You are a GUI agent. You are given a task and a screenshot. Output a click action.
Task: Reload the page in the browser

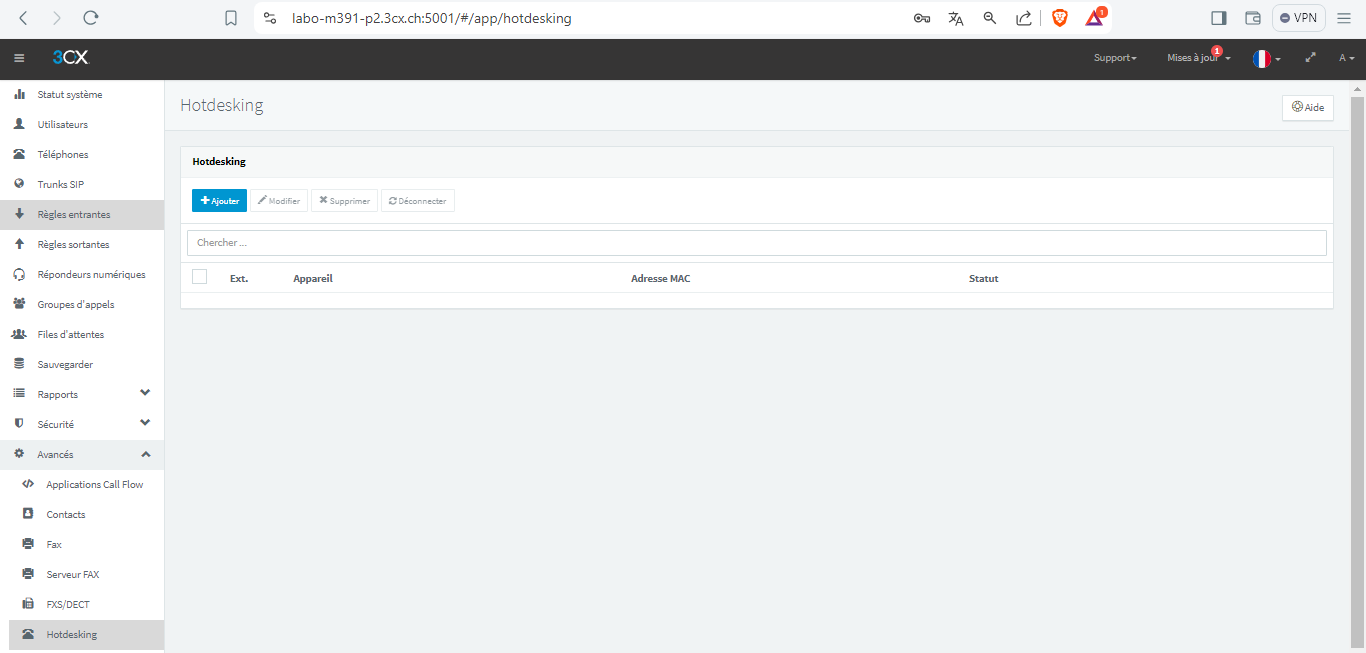(91, 18)
